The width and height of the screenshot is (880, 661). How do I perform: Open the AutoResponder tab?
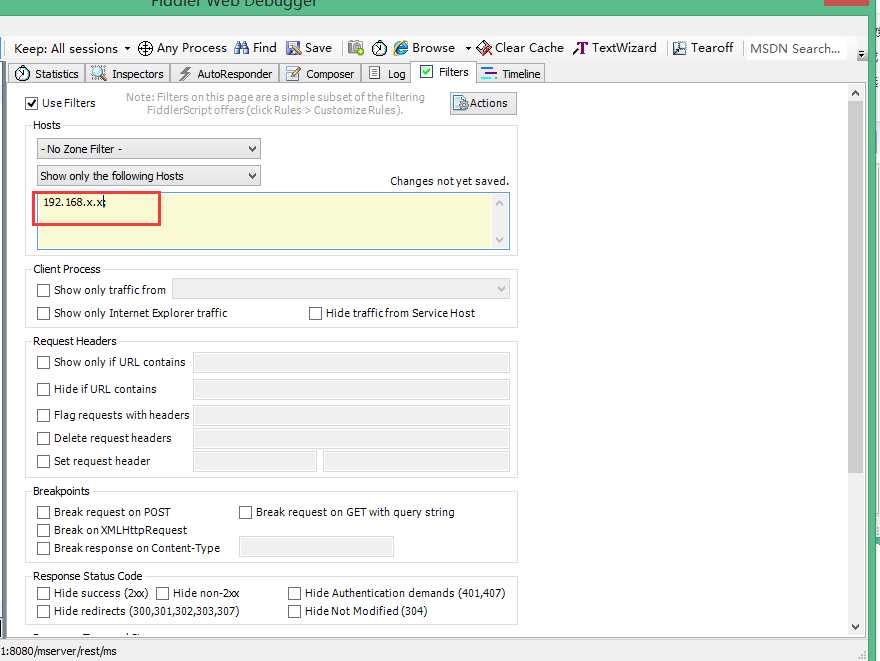[225, 74]
